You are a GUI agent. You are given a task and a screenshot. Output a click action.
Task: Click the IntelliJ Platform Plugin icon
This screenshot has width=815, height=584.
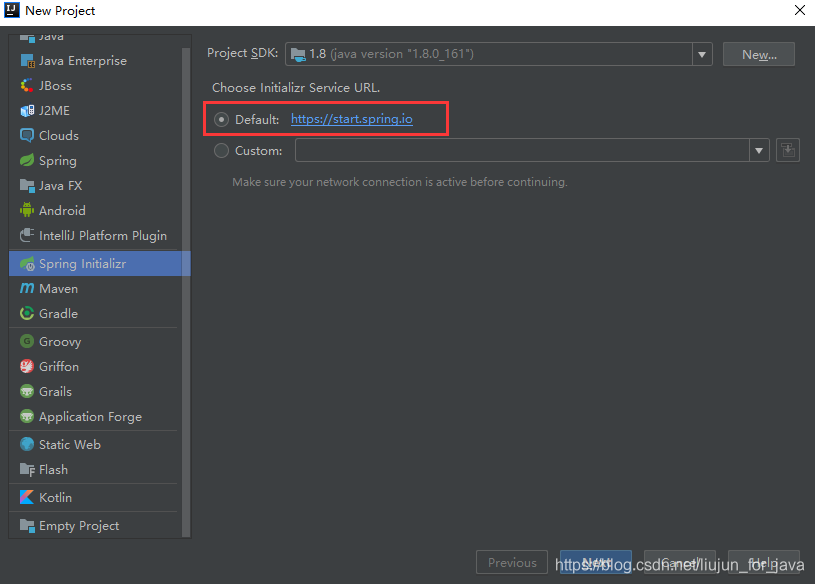tap(27, 235)
